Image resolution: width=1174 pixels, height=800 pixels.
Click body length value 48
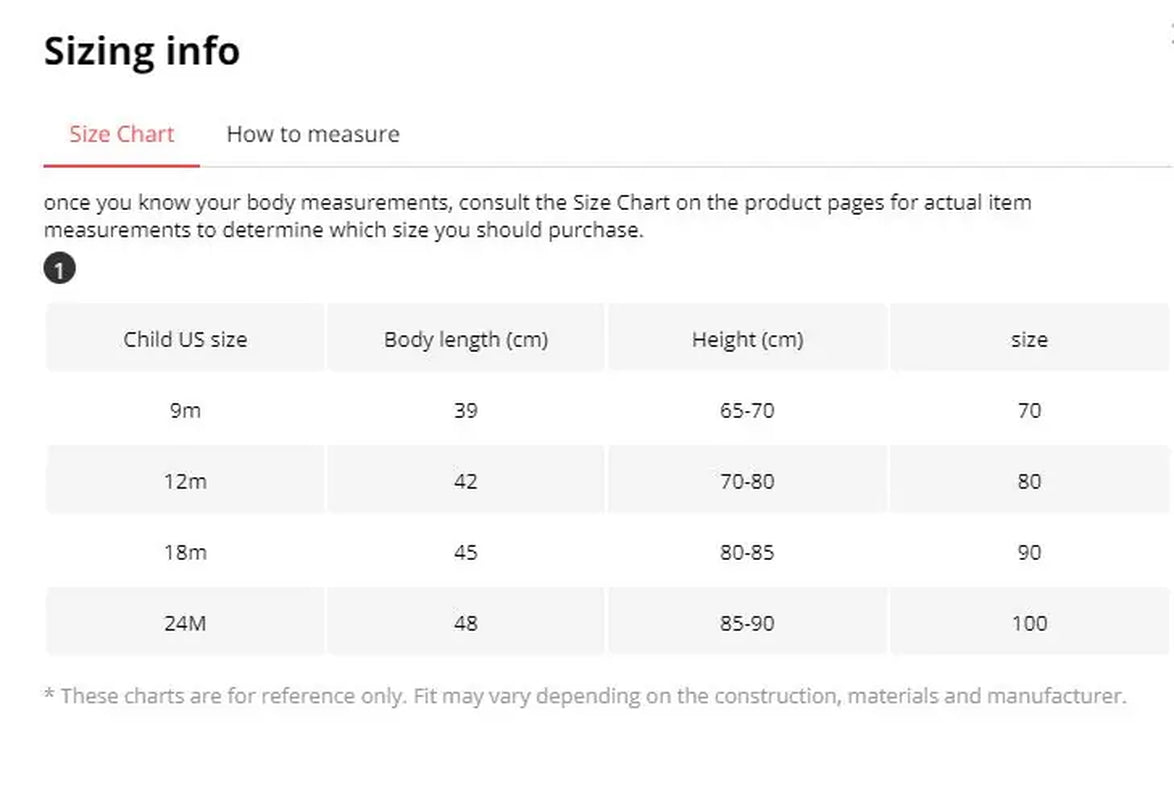[466, 623]
